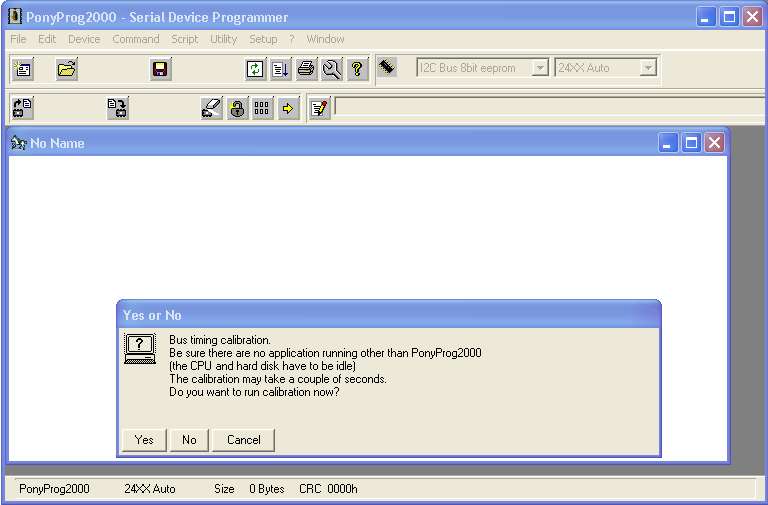The width and height of the screenshot is (768, 505).
Task: Open the Device menu
Action: (84, 39)
